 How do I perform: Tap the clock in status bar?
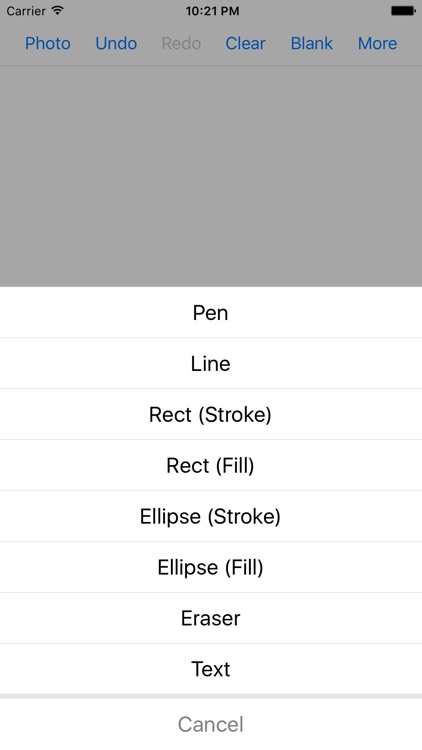point(212,11)
